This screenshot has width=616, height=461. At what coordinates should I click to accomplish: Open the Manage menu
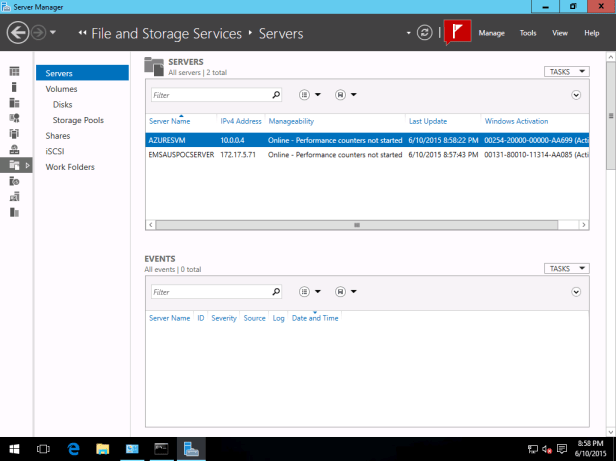491,33
